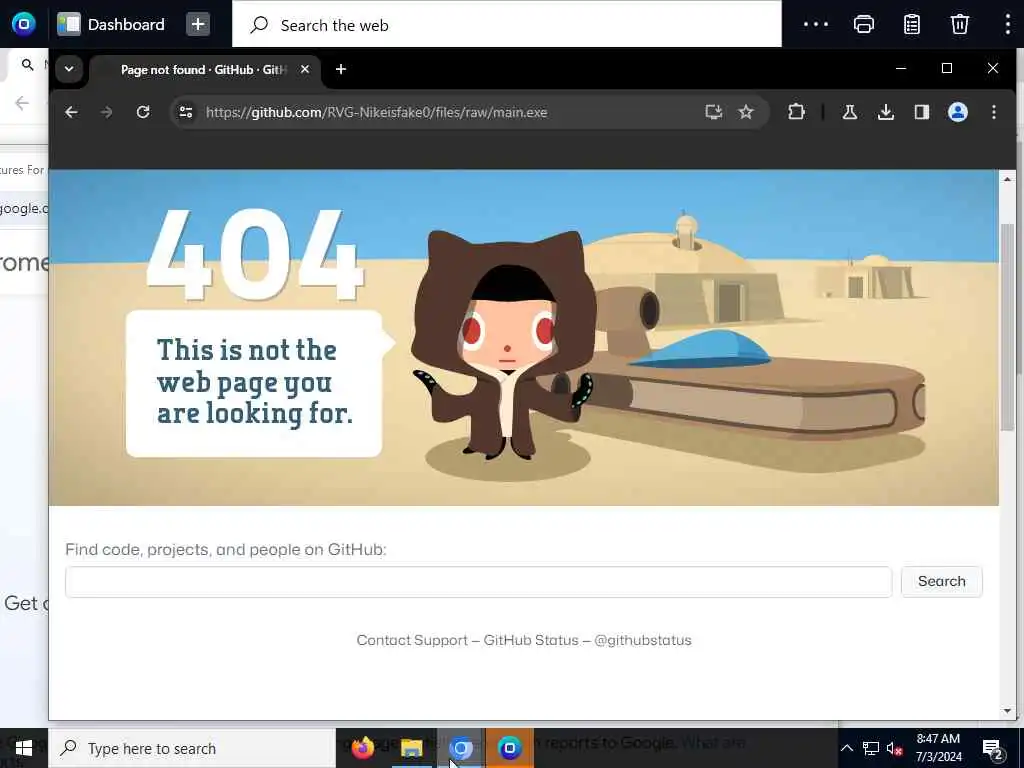
Task: Open the Chrome profile avatar
Action: point(957,112)
